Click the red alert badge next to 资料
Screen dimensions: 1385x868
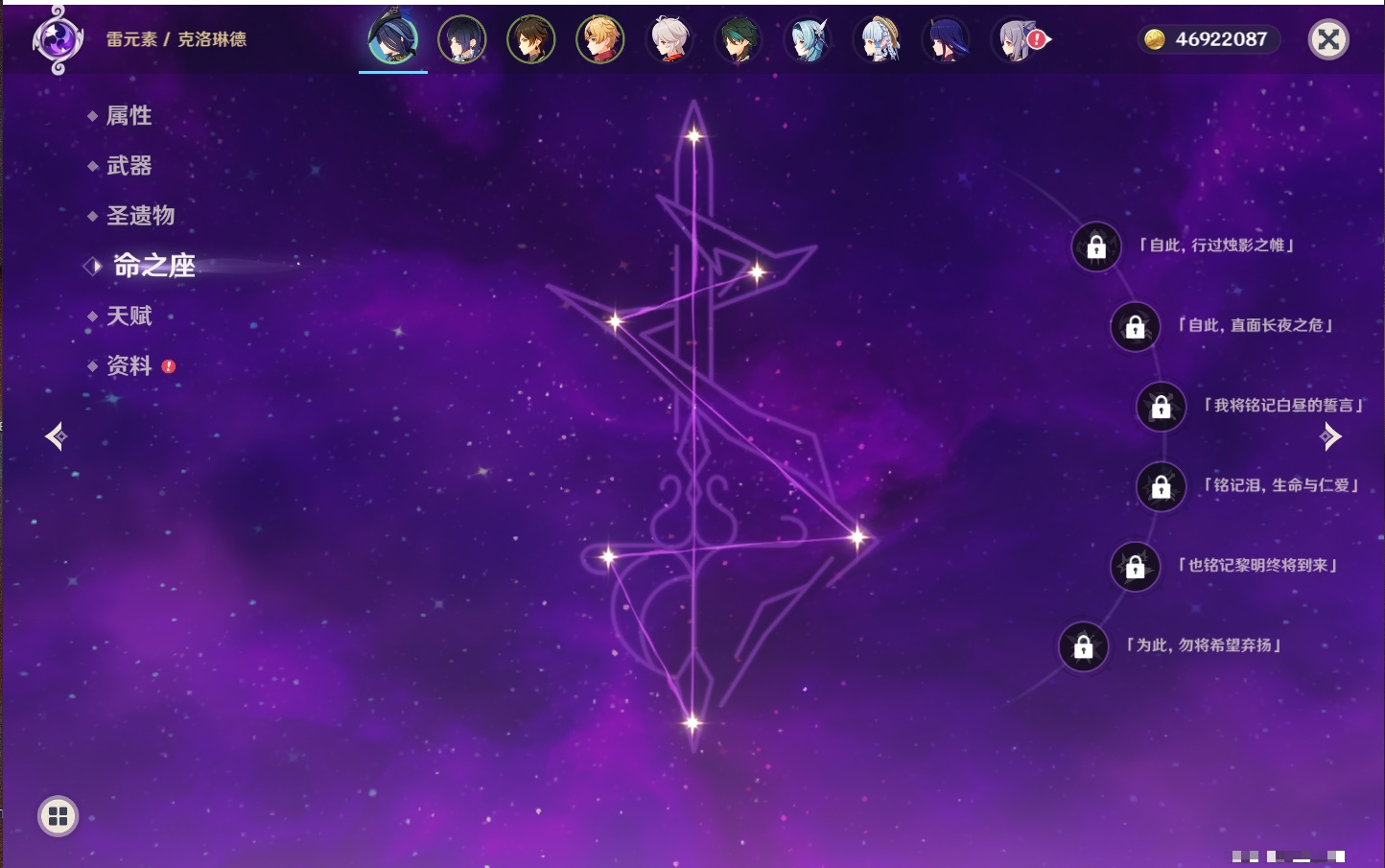click(x=169, y=366)
